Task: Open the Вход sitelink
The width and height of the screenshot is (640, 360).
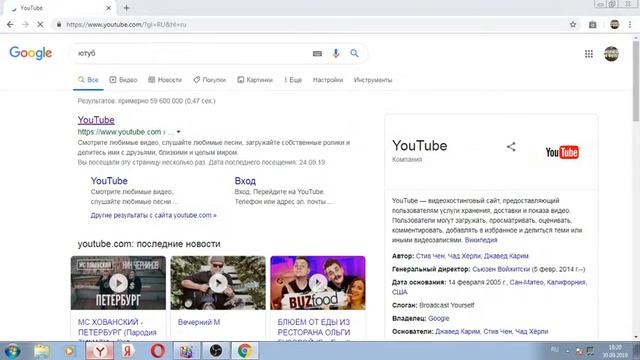Action: [245, 181]
